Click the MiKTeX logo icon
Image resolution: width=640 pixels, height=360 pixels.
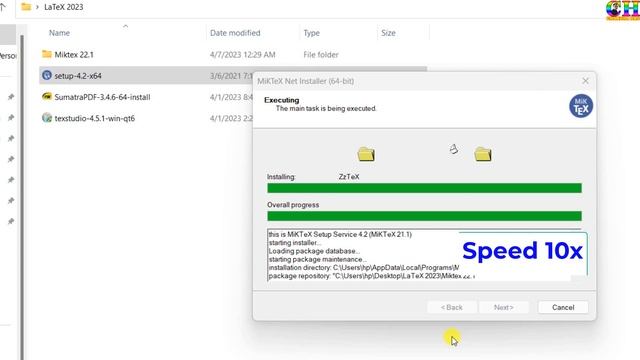[x=581, y=106]
